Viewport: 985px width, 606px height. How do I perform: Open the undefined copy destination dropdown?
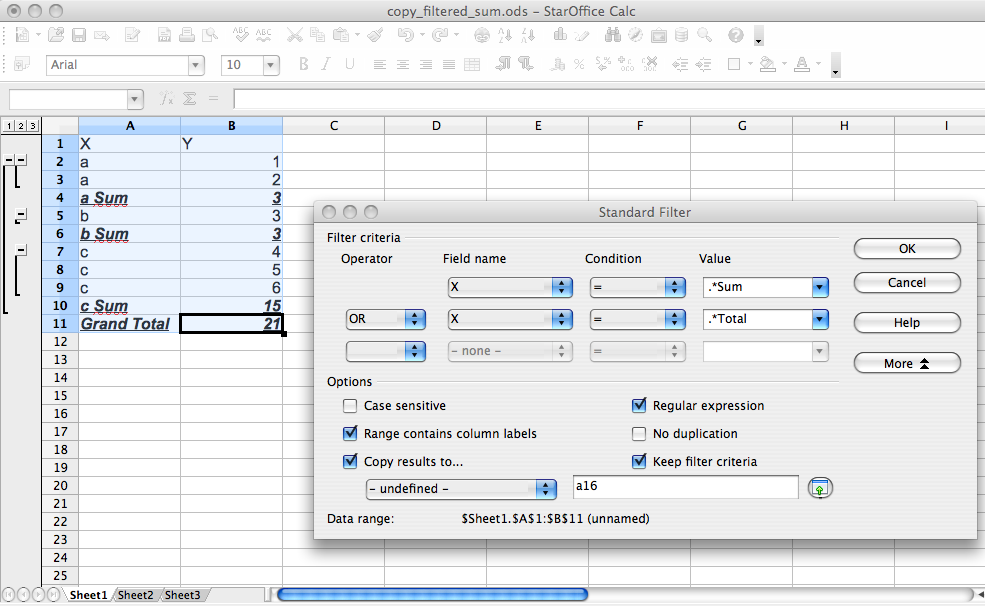click(546, 489)
